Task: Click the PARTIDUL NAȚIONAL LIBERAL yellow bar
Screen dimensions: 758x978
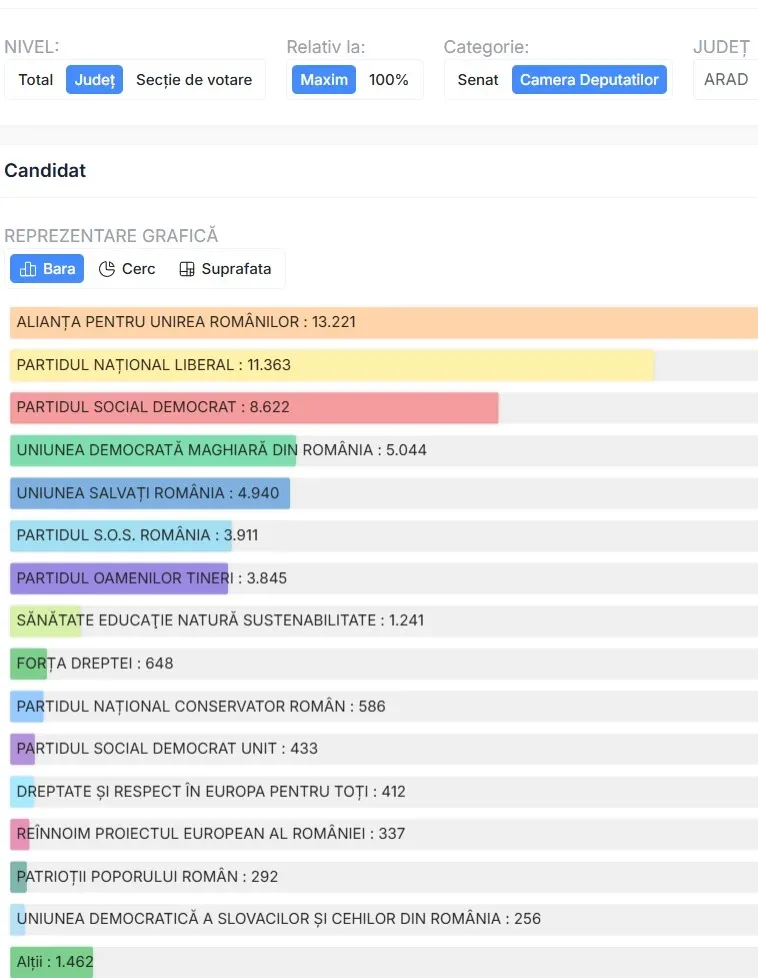Action: tap(332, 365)
